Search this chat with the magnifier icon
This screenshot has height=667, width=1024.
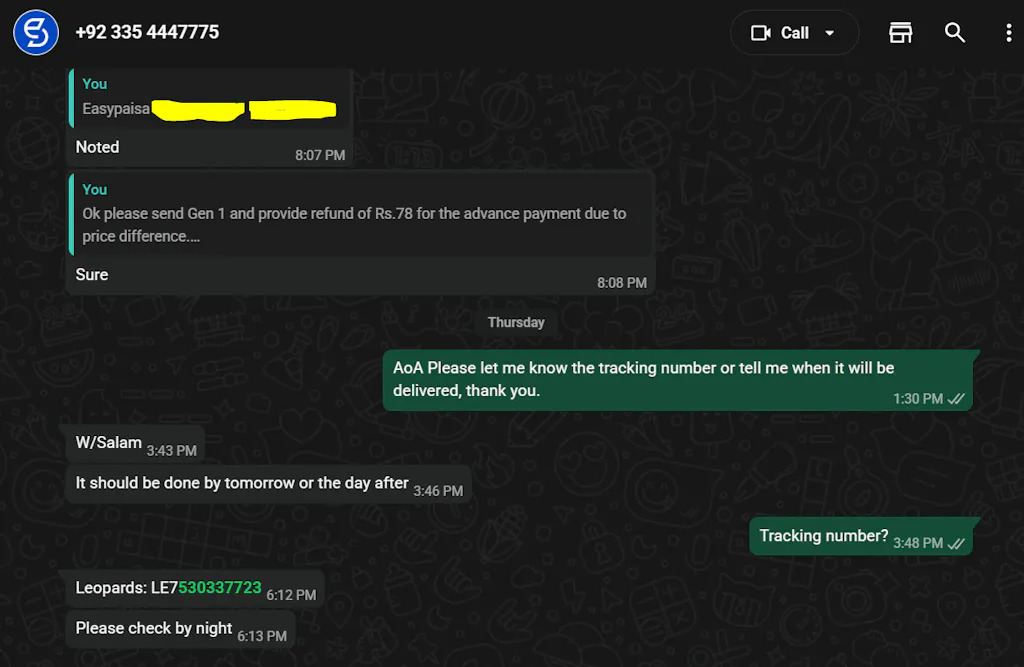point(954,33)
